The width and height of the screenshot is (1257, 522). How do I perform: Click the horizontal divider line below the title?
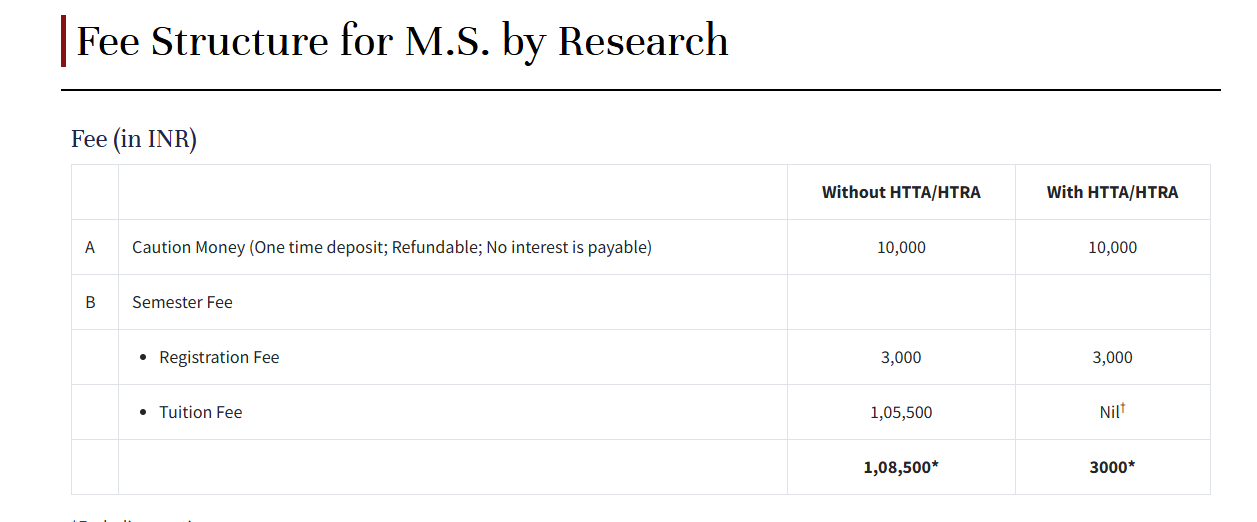[640, 90]
